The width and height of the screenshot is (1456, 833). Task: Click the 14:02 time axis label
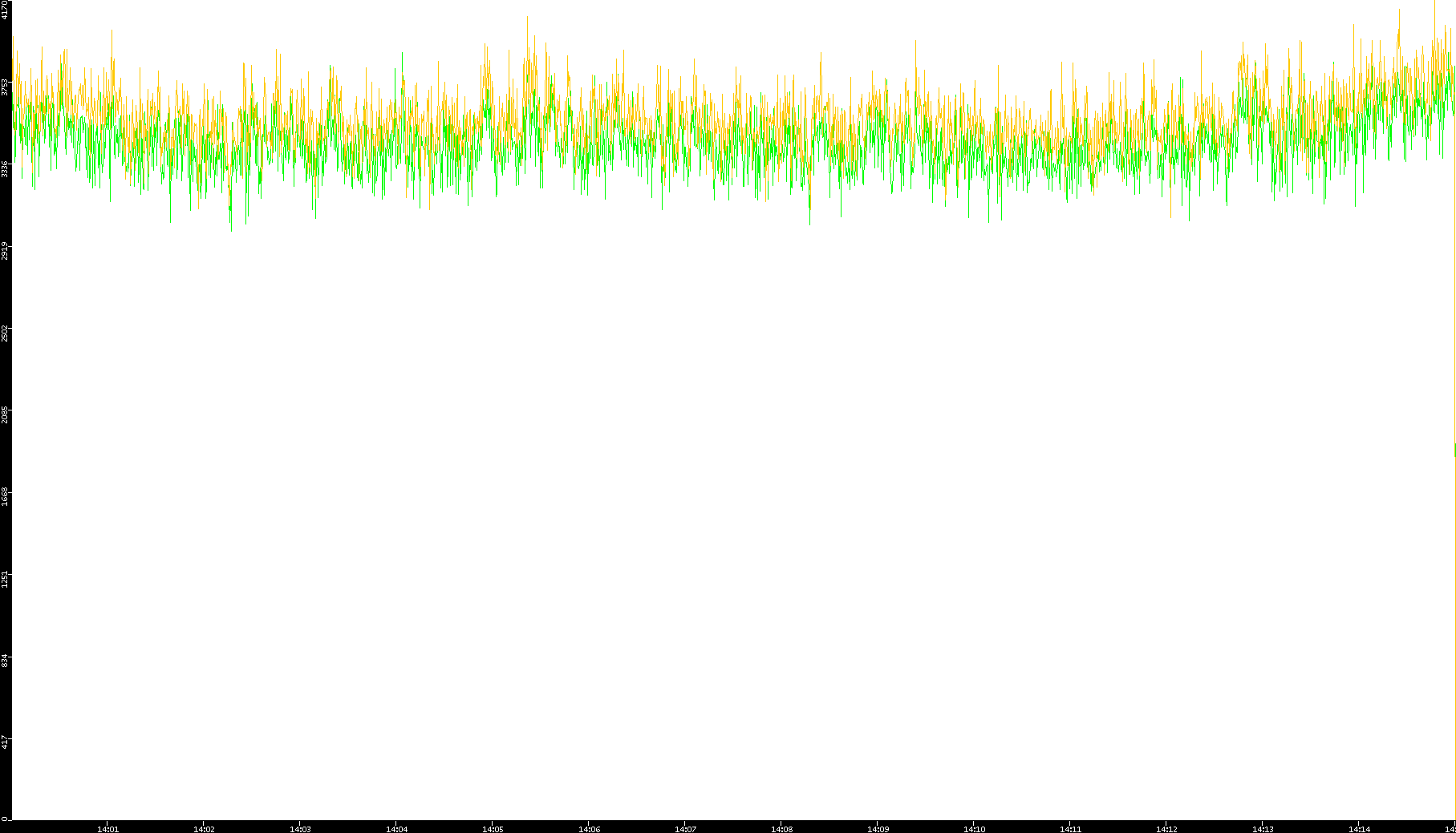204,829
